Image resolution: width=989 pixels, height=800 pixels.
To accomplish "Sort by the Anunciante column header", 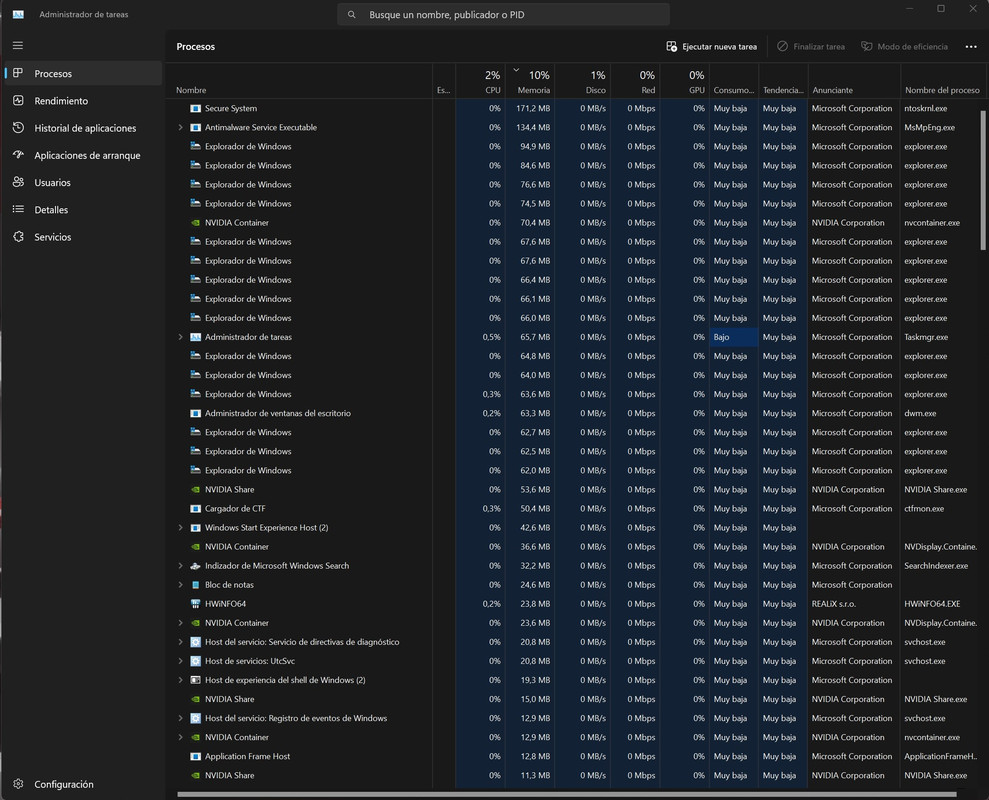I will (854, 81).
